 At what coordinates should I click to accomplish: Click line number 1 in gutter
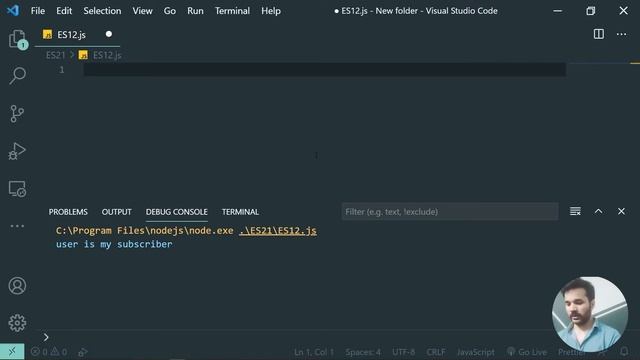click(x=62, y=70)
